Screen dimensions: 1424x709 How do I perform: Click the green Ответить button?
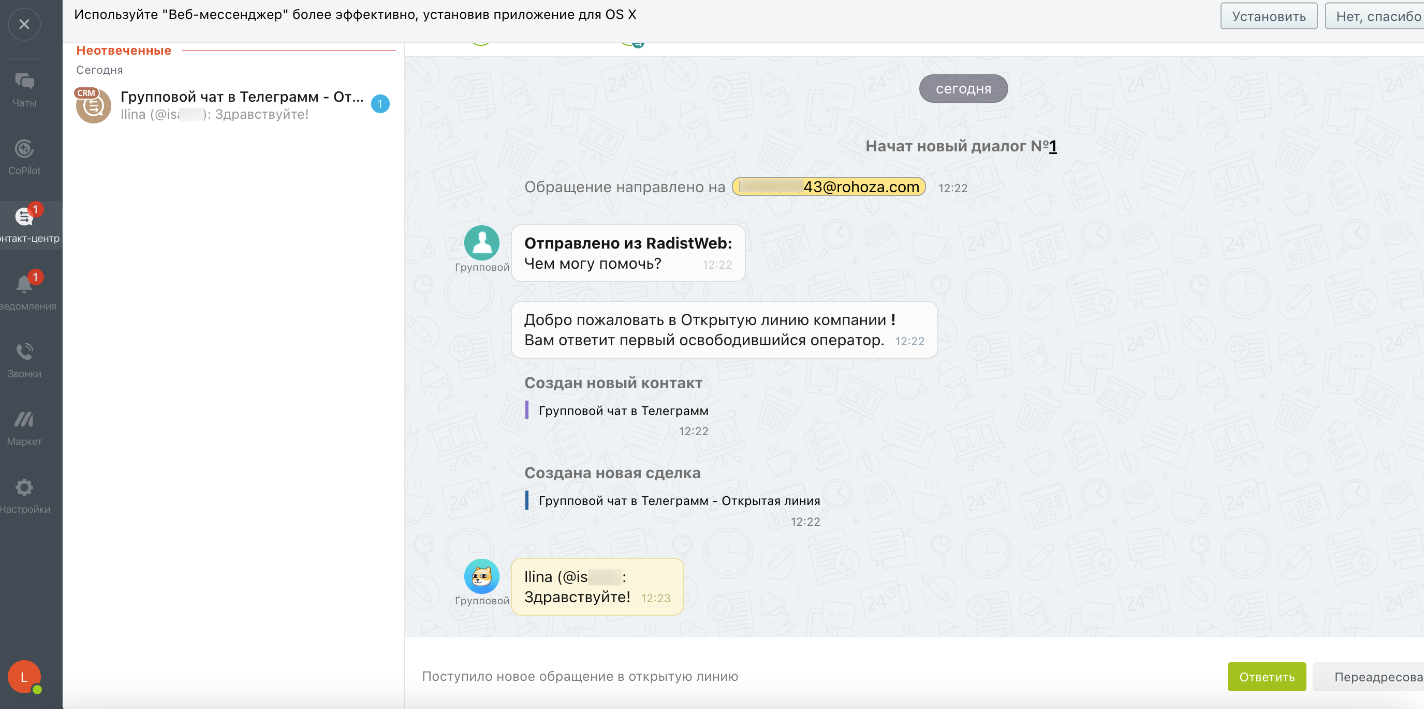(x=1267, y=677)
